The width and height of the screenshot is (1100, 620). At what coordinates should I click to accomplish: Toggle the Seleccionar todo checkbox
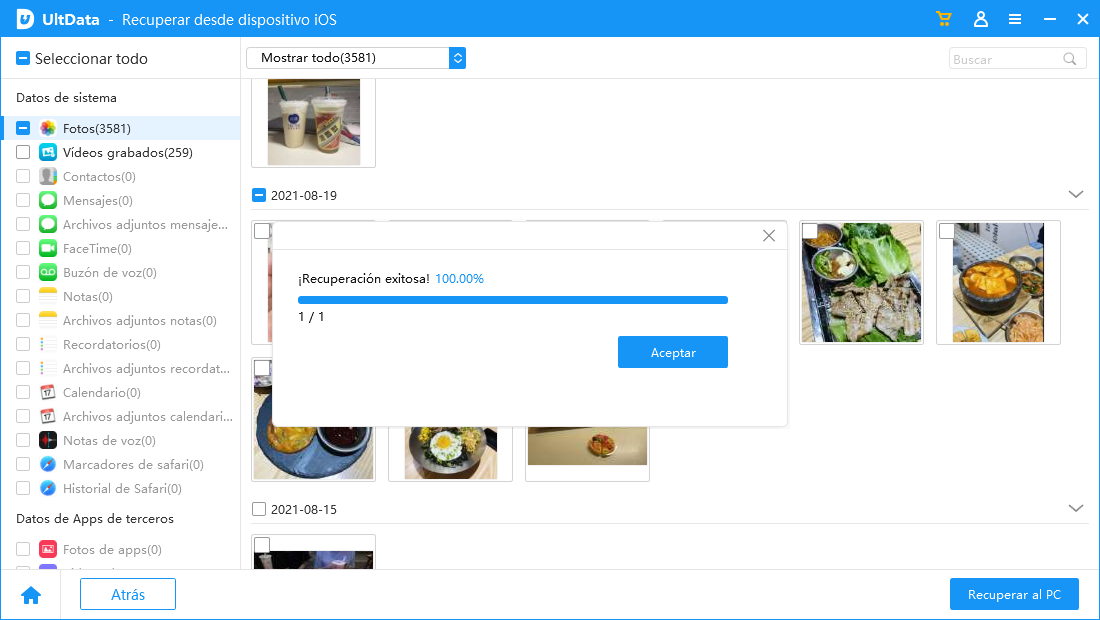[23, 59]
